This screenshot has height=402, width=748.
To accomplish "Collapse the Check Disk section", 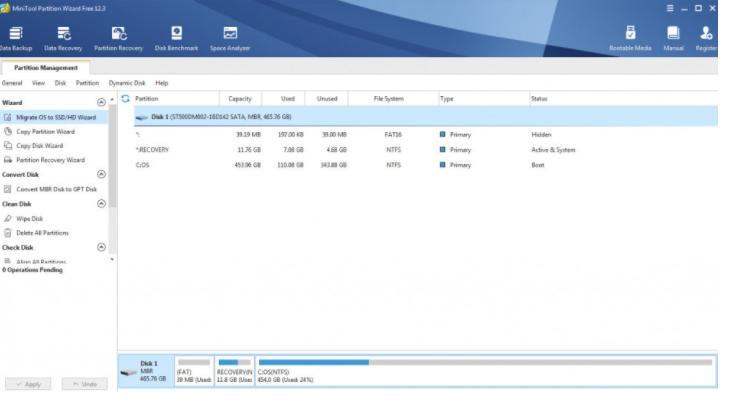I will 101,247.
